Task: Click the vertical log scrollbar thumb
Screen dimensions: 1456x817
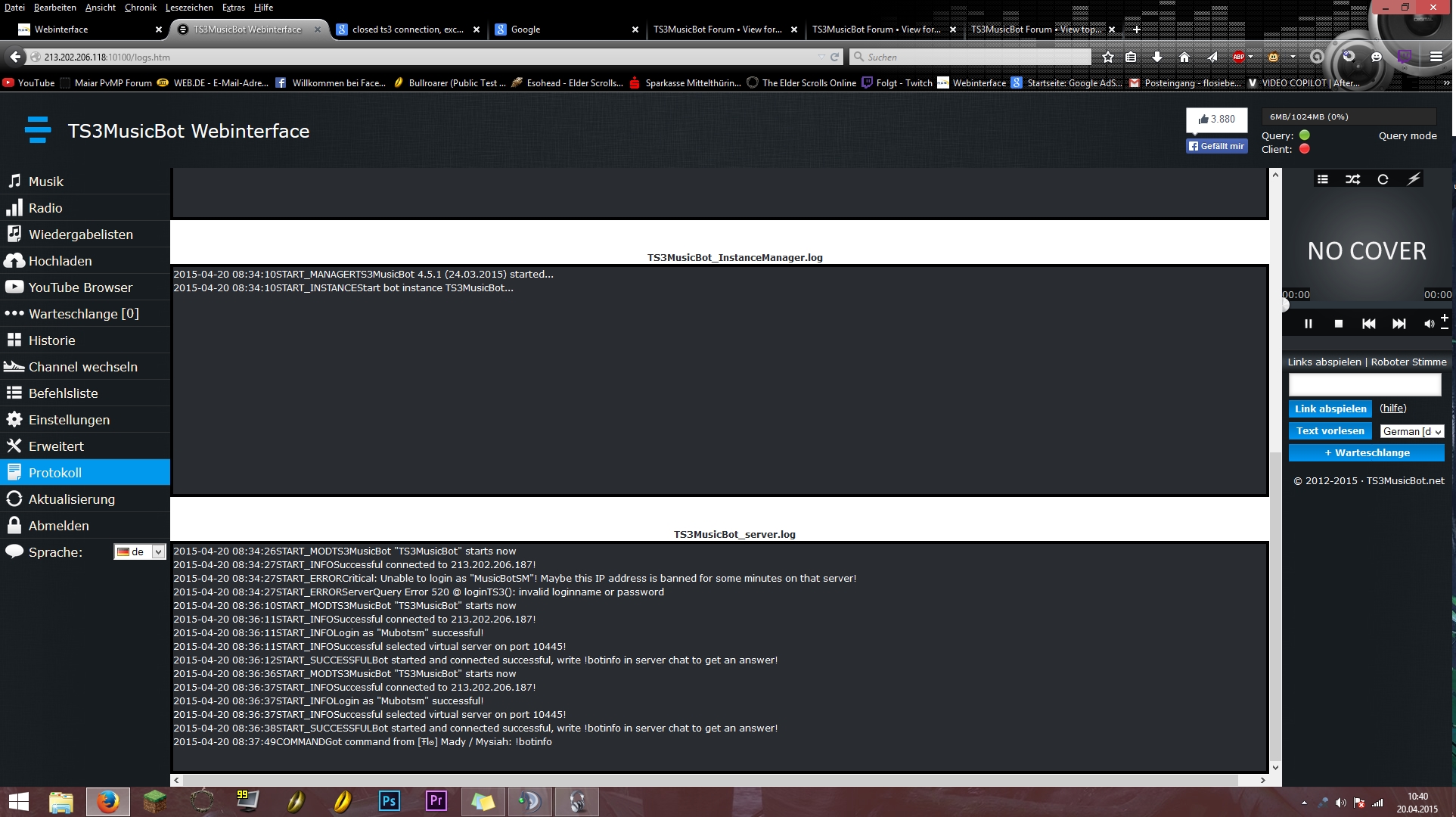Action: point(1275,605)
